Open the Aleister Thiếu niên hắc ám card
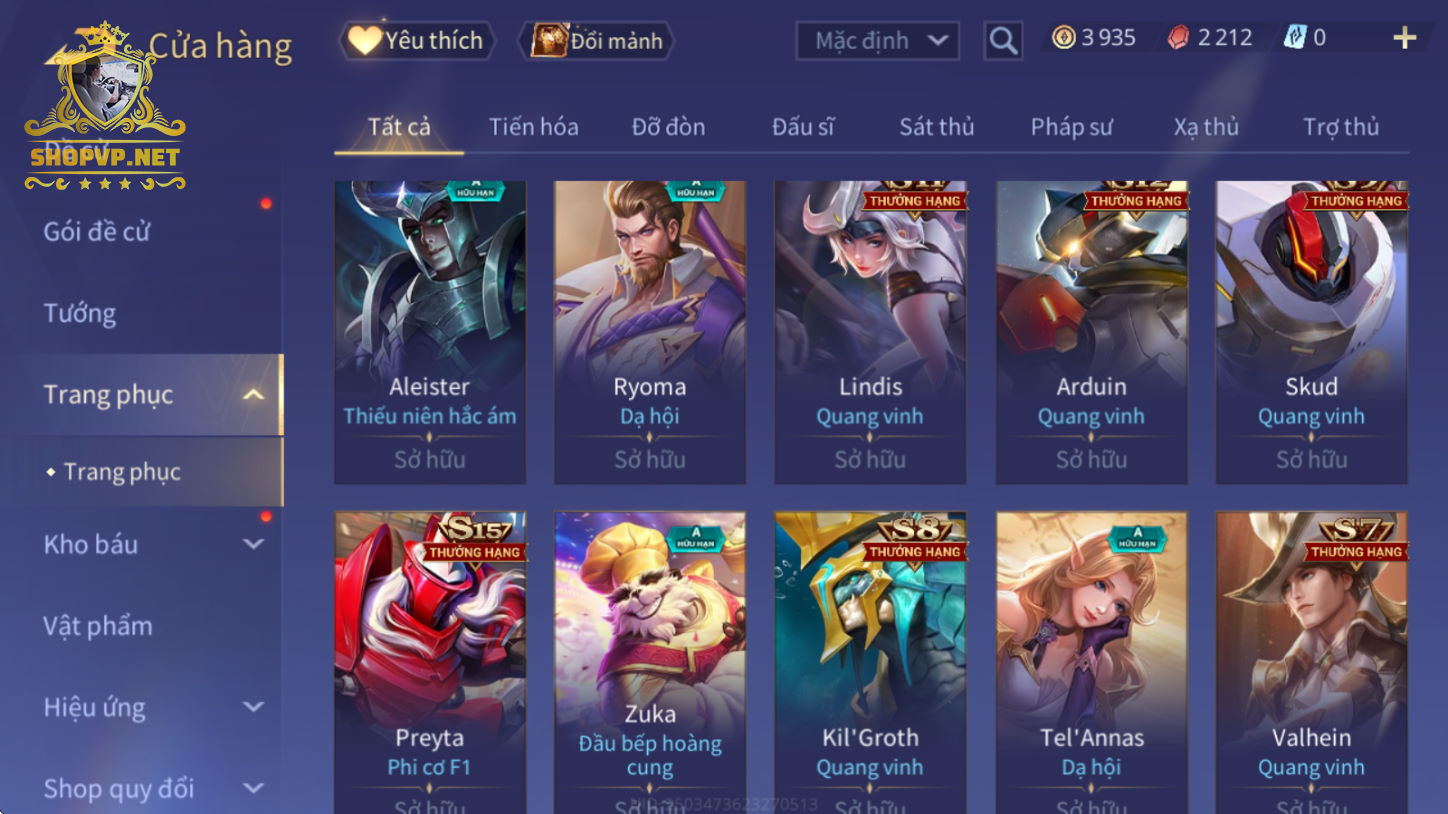 (x=430, y=332)
